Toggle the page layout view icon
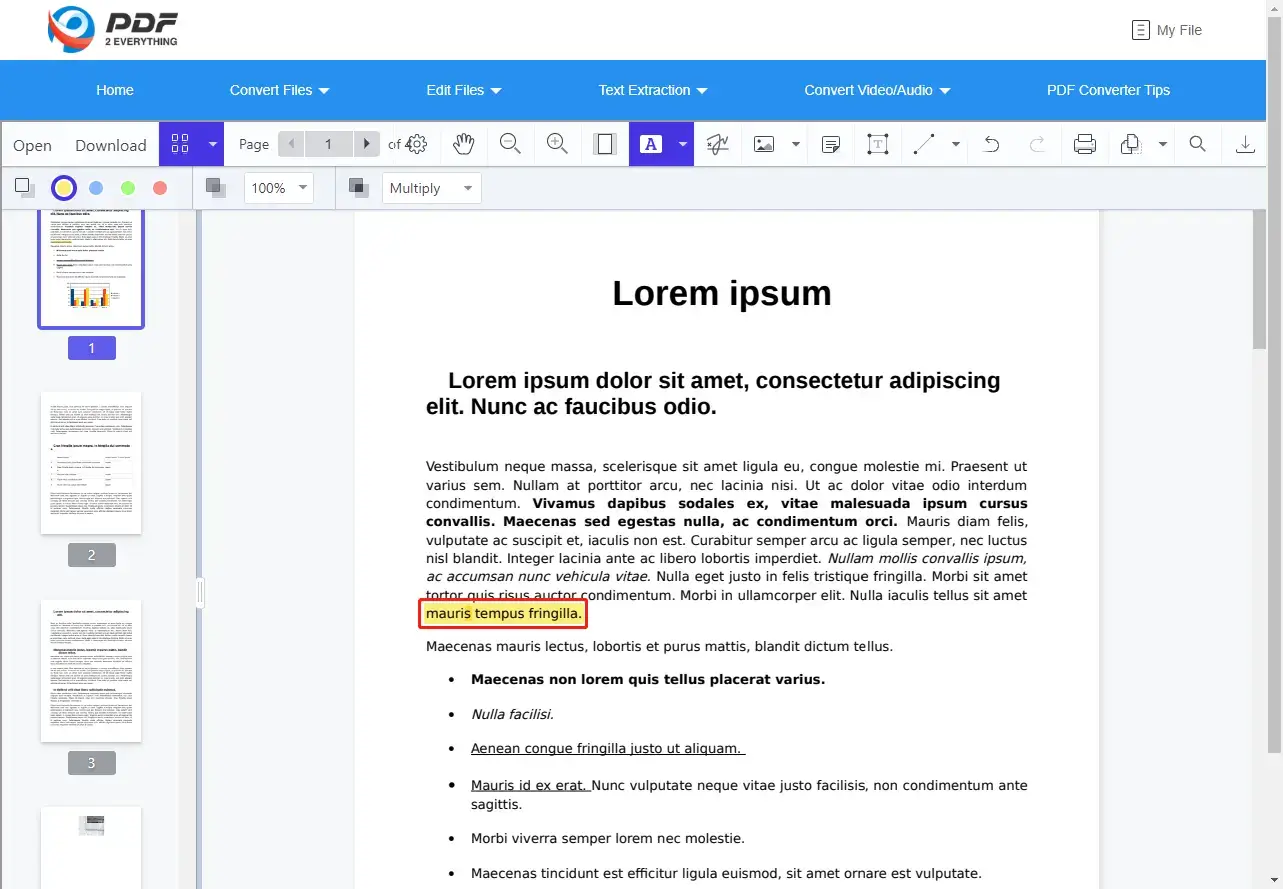The height and width of the screenshot is (889, 1283). click(x=605, y=144)
